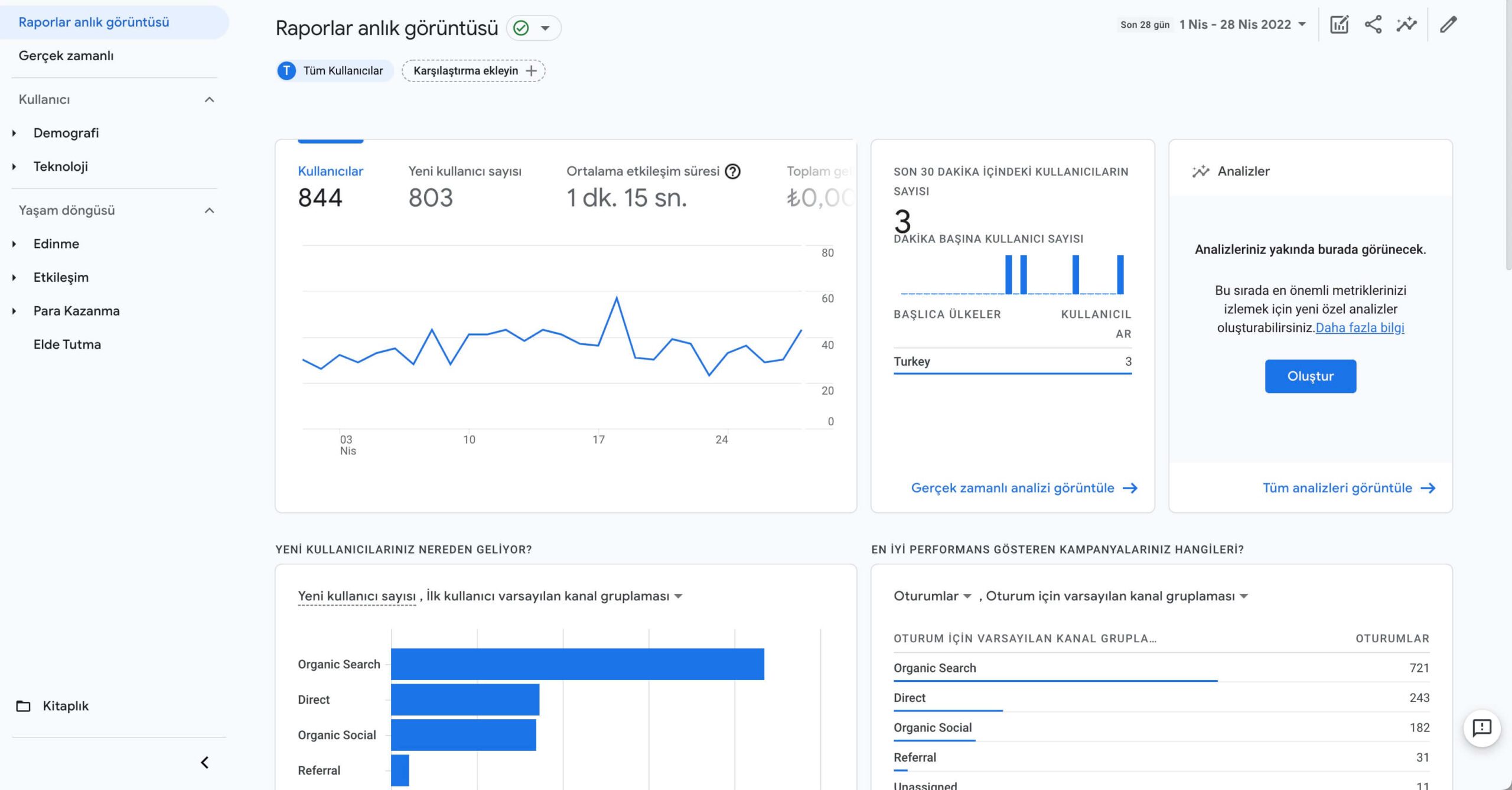Click the Turkey row in countries table
Screen dimensions: 1512x790
[1012, 362]
